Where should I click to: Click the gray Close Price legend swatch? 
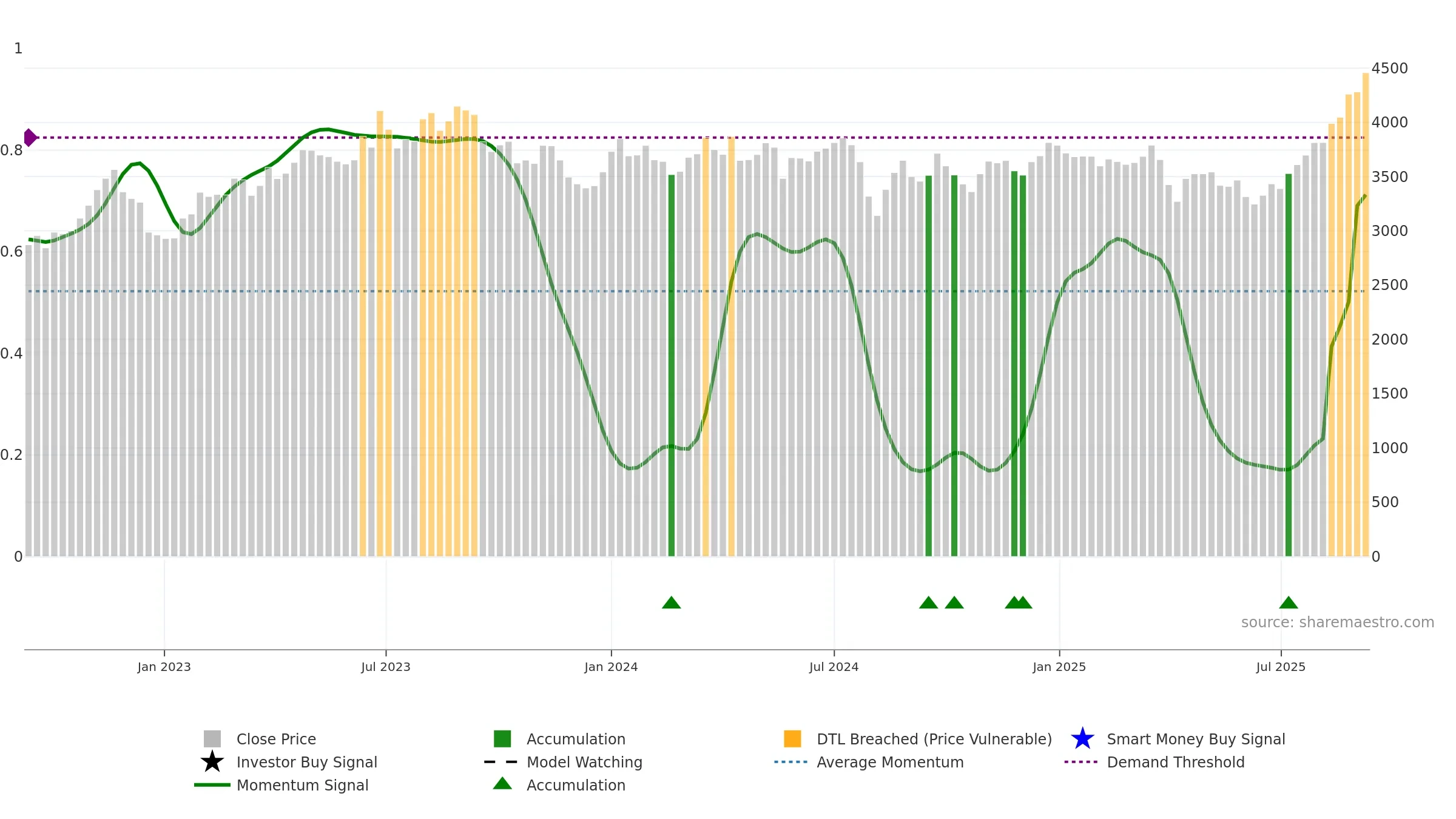click(212, 739)
